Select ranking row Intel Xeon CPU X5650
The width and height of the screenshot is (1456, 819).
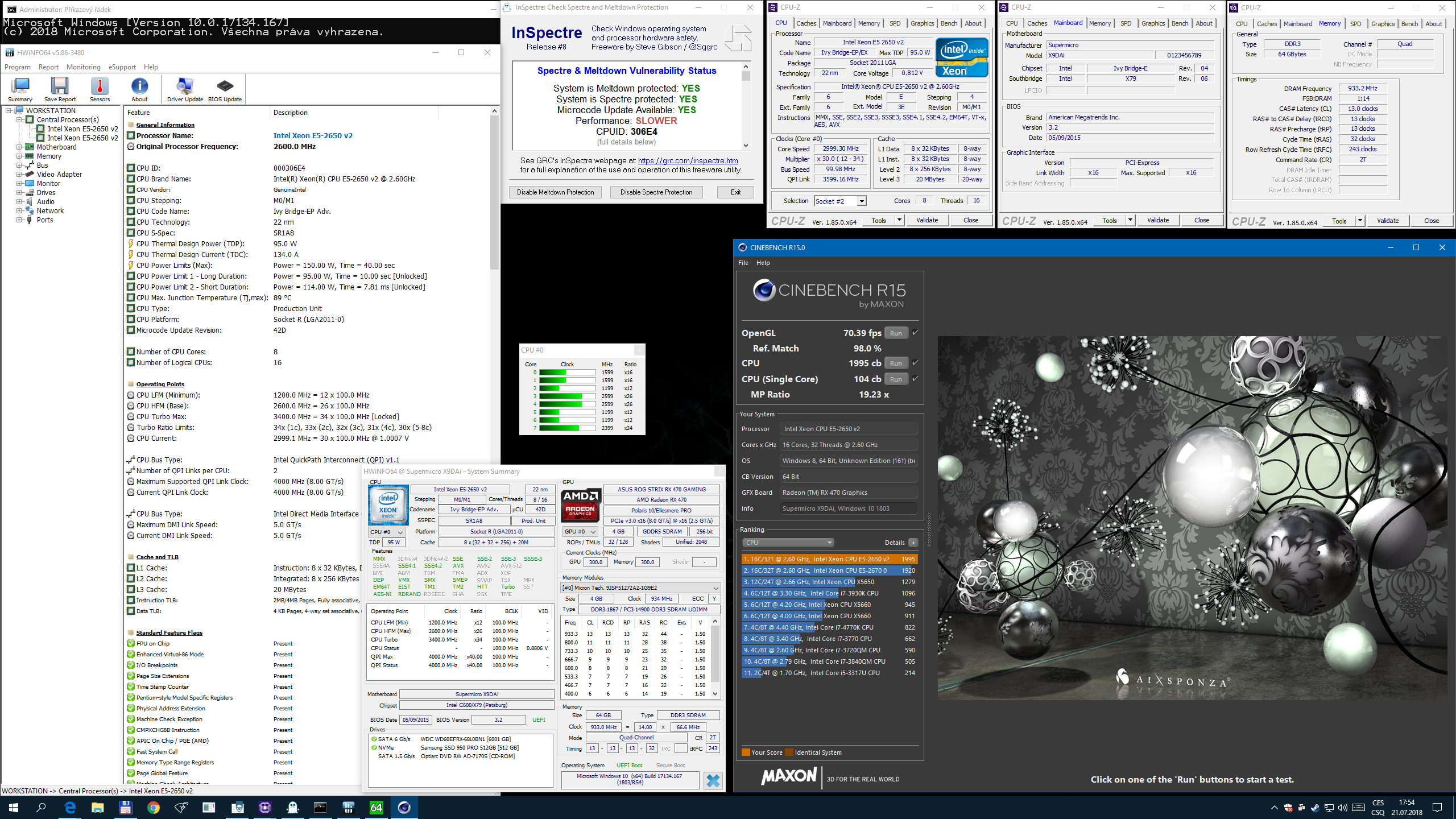click(829, 582)
